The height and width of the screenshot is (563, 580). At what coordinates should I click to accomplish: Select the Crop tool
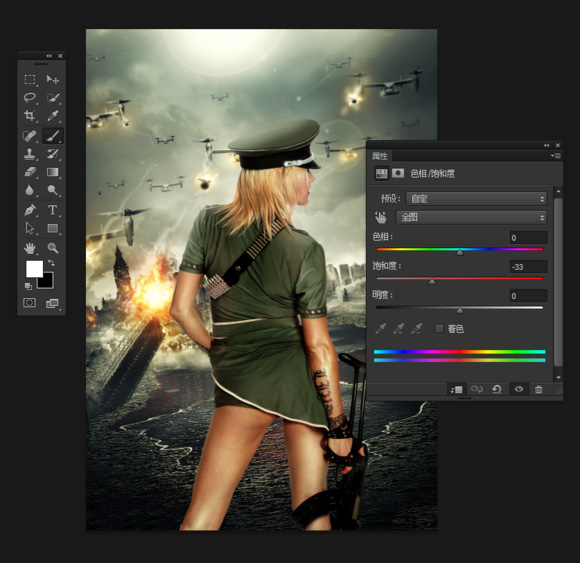(30, 116)
